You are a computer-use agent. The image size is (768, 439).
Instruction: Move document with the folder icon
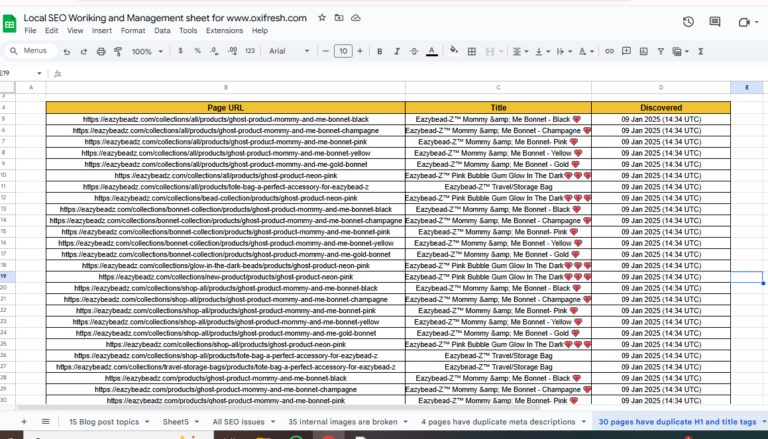coord(339,18)
